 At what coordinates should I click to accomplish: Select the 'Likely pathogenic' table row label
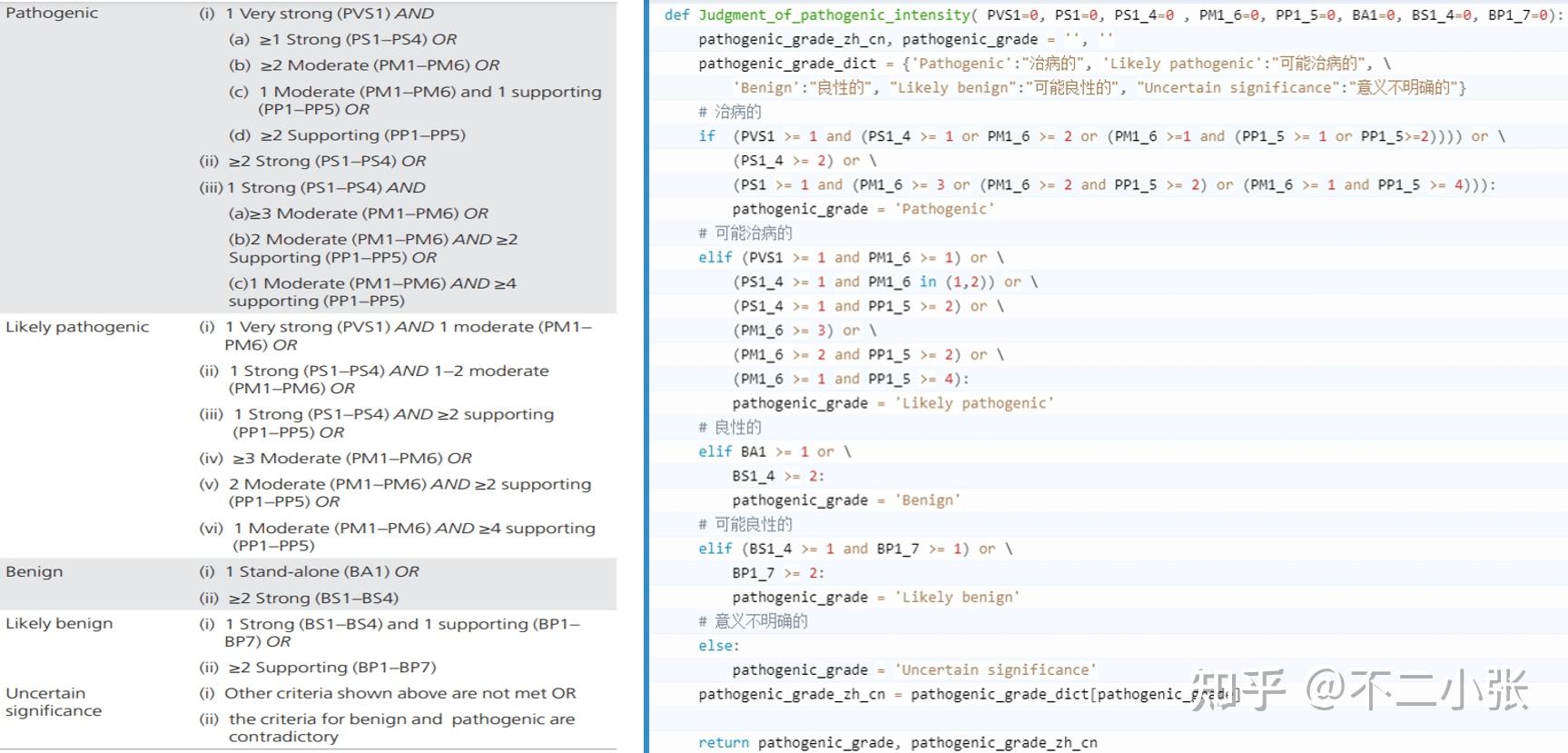click(77, 326)
